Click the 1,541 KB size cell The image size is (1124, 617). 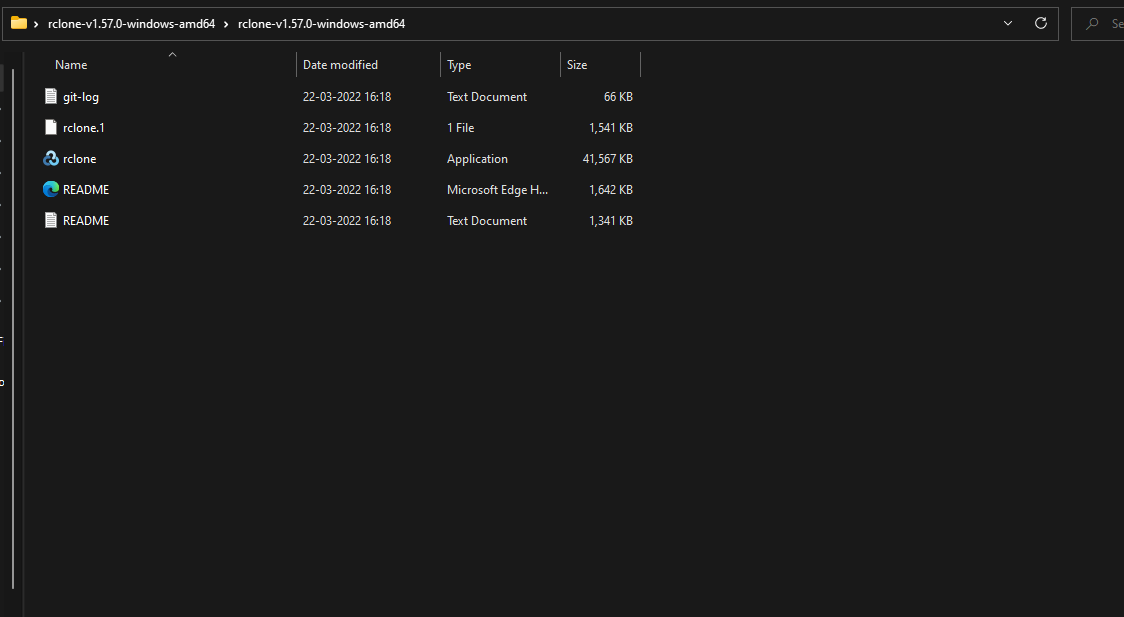[x=611, y=128]
